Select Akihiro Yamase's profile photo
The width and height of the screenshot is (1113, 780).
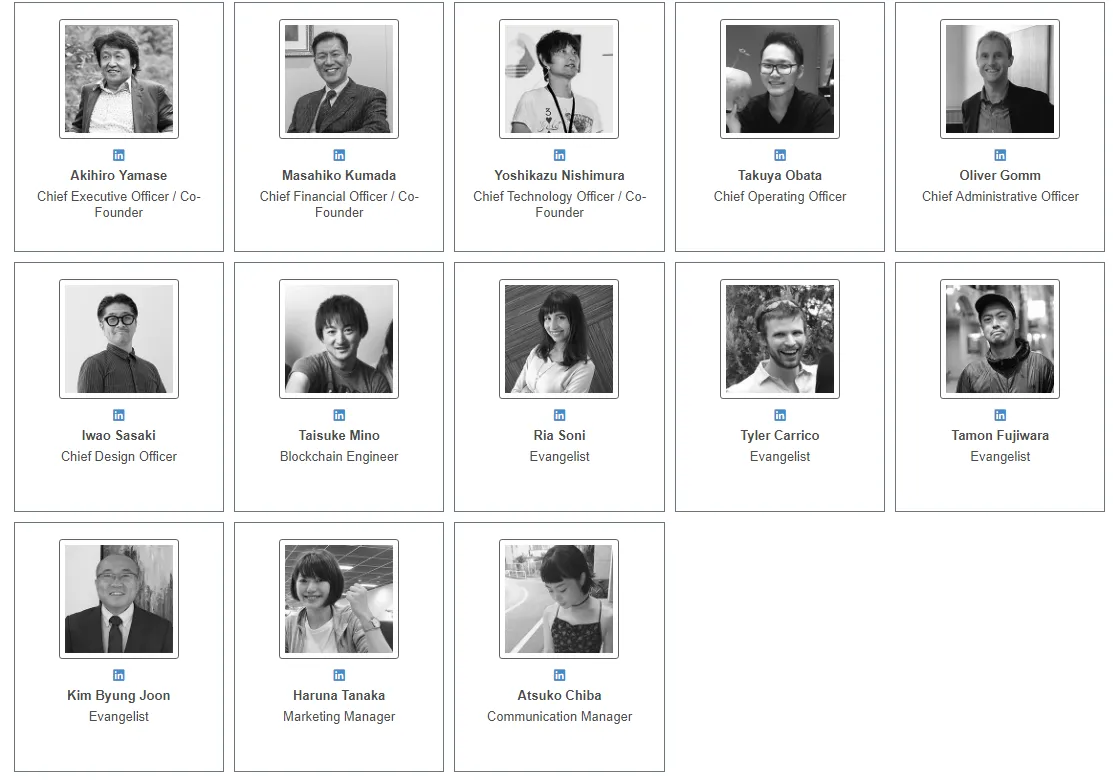[x=119, y=79]
